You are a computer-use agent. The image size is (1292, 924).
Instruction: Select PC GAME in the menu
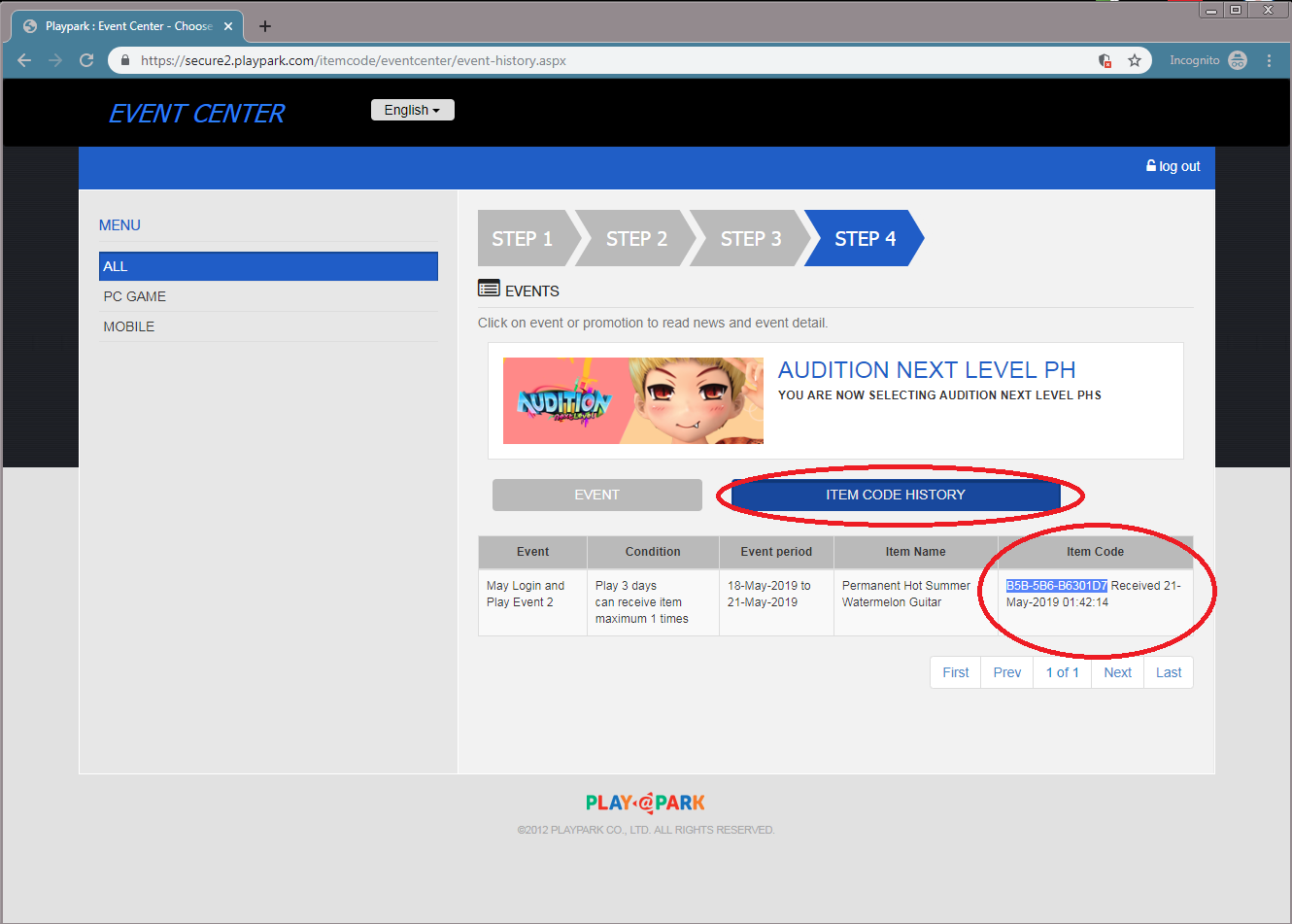click(x=135, y=296)
